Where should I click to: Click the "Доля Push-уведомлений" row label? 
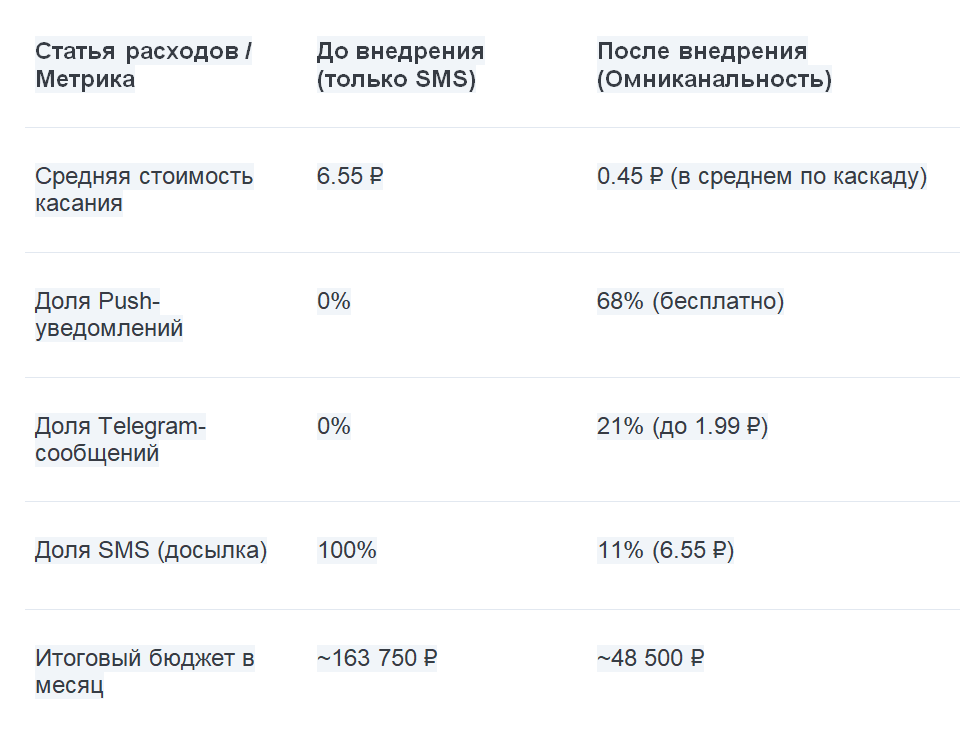pos(109,314)
